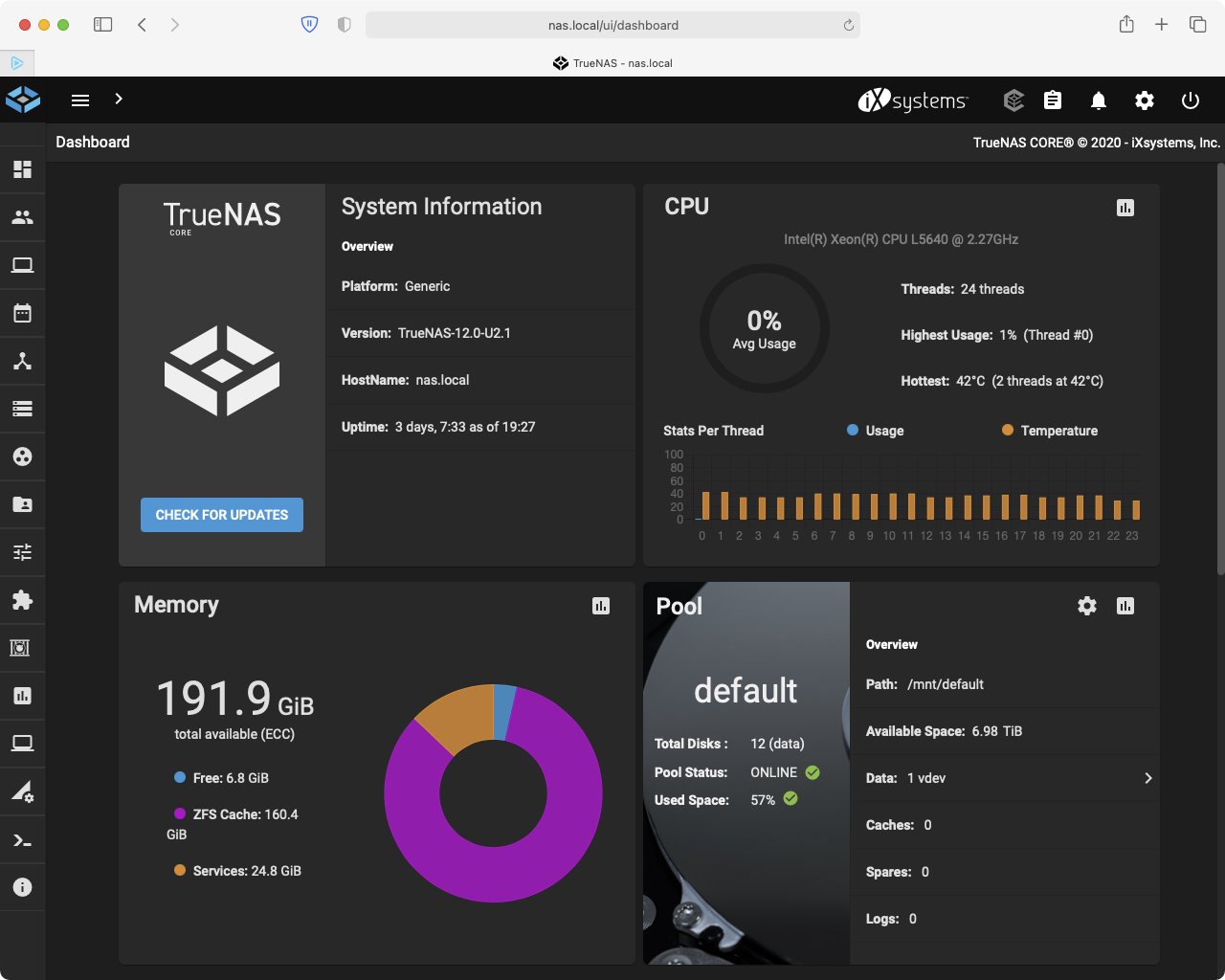This screenshot has height=980, width=1225.
Task: Go back with the browser back arrow
Action: [x=142, y=25]
